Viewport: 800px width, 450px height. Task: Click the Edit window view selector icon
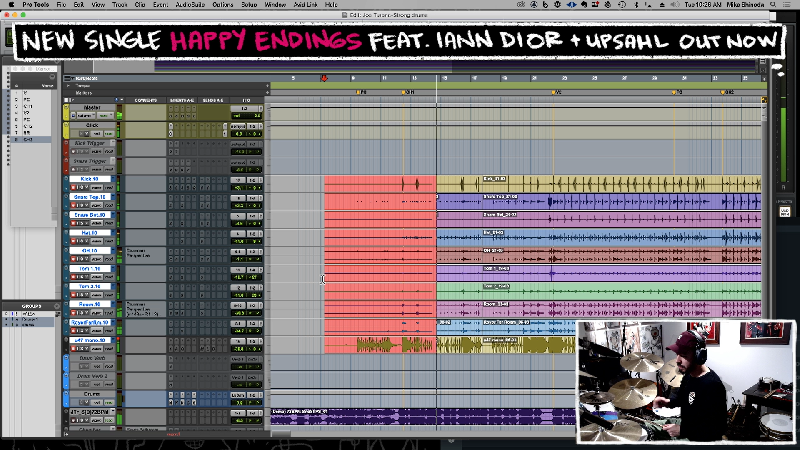coord(67,78)
